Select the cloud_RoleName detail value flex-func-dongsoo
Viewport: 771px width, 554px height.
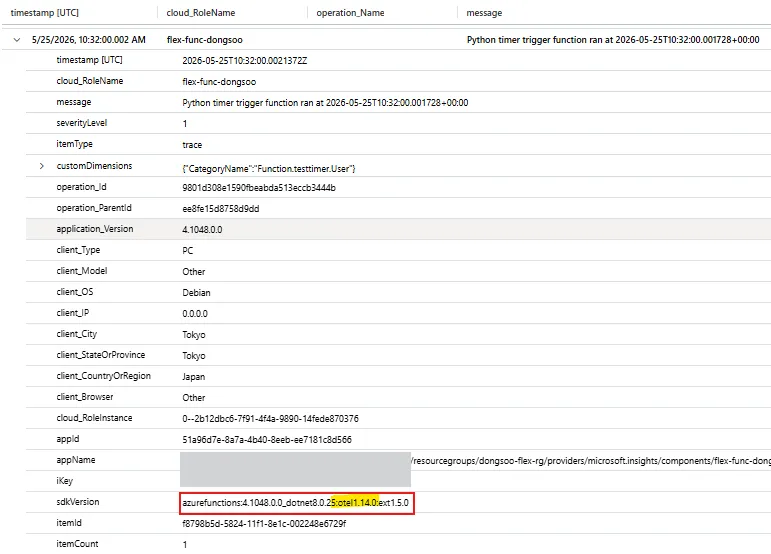coord(219,82)
